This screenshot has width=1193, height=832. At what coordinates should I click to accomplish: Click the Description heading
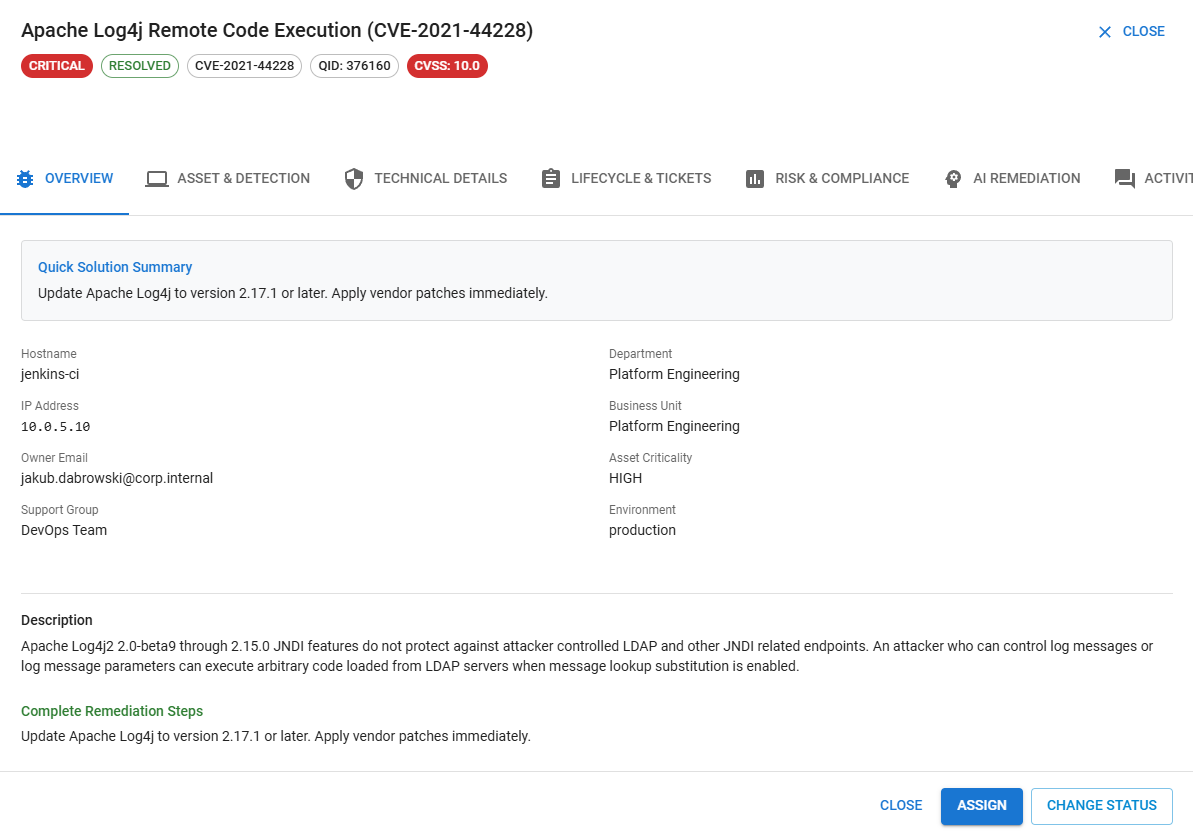tap(57, 621)
